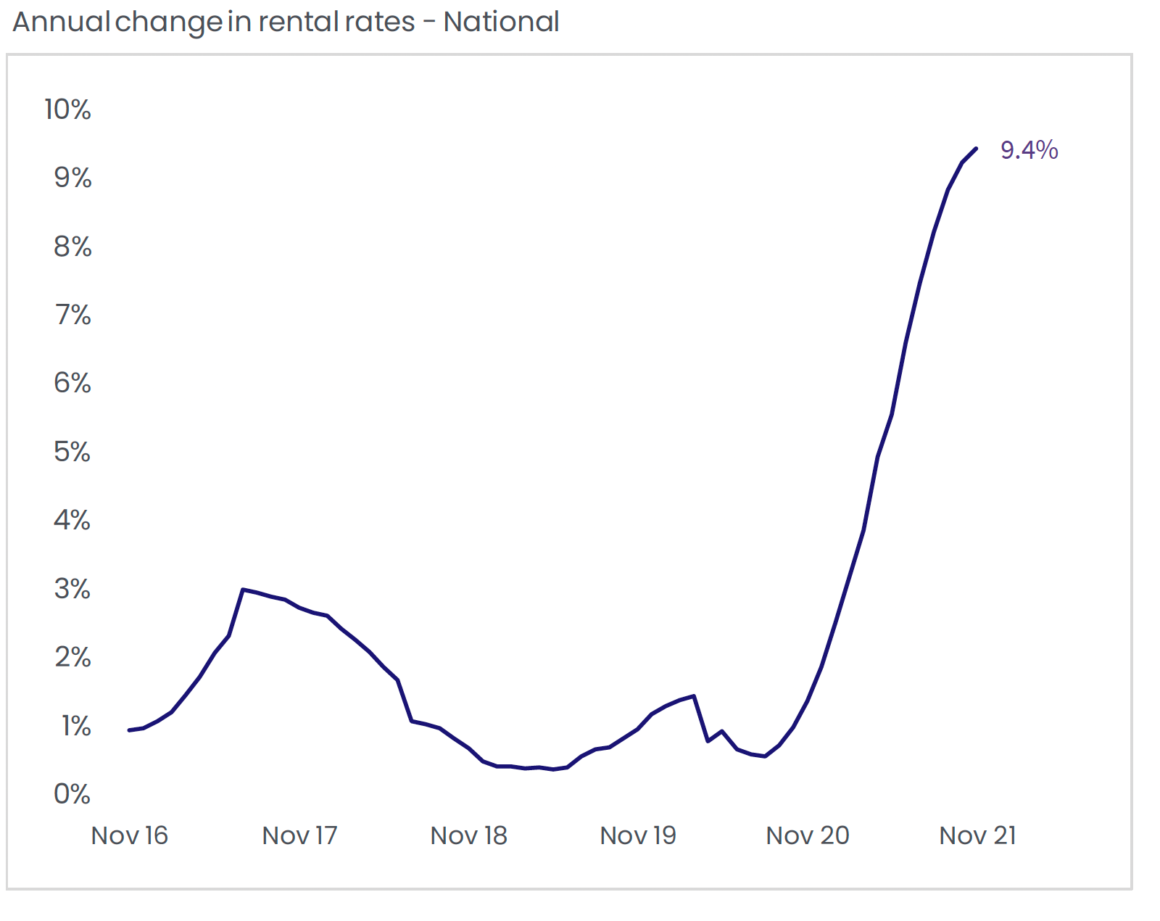Click the 9.4% data label

[x=1029, y=151]
